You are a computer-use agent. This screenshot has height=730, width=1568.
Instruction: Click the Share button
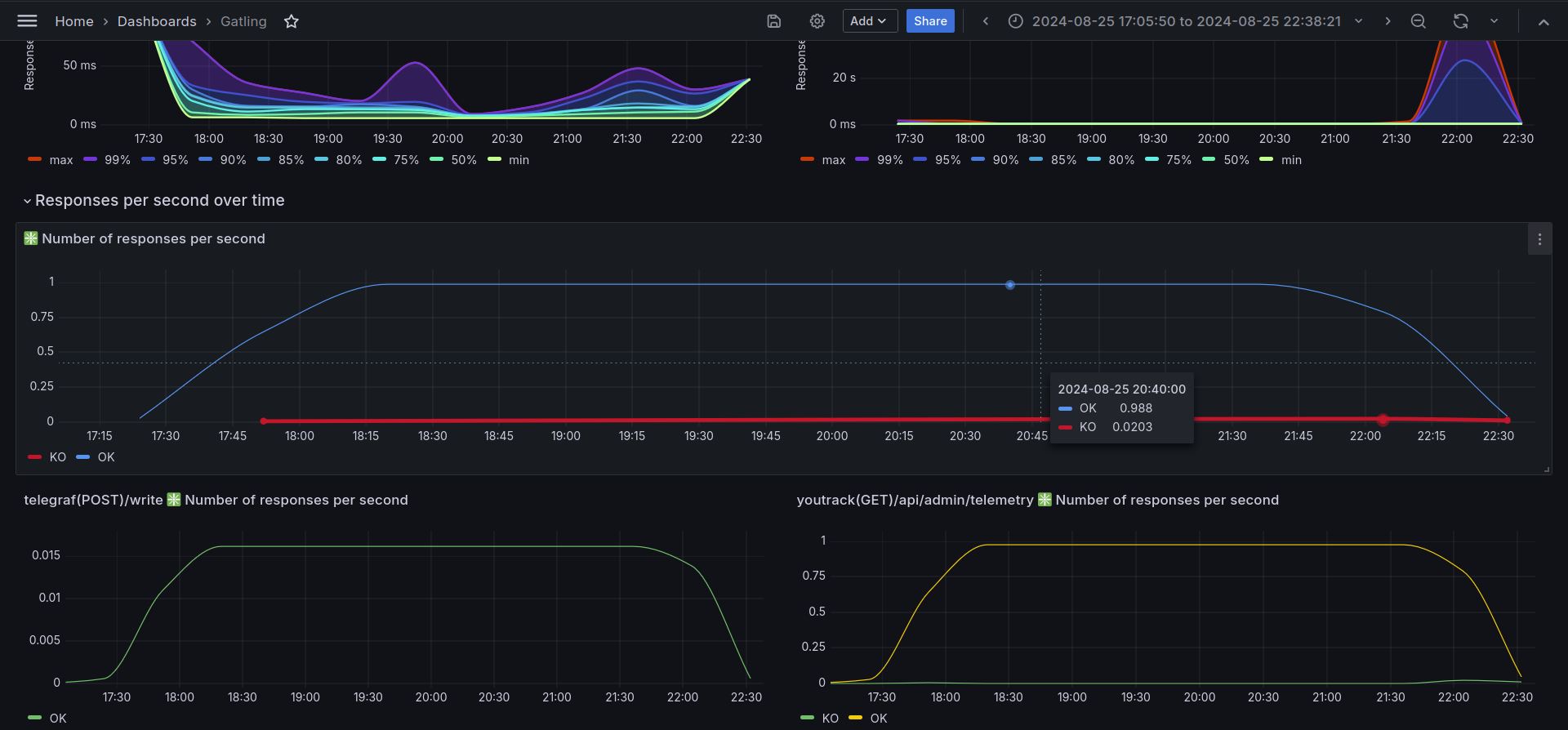(x=930, y=21)
